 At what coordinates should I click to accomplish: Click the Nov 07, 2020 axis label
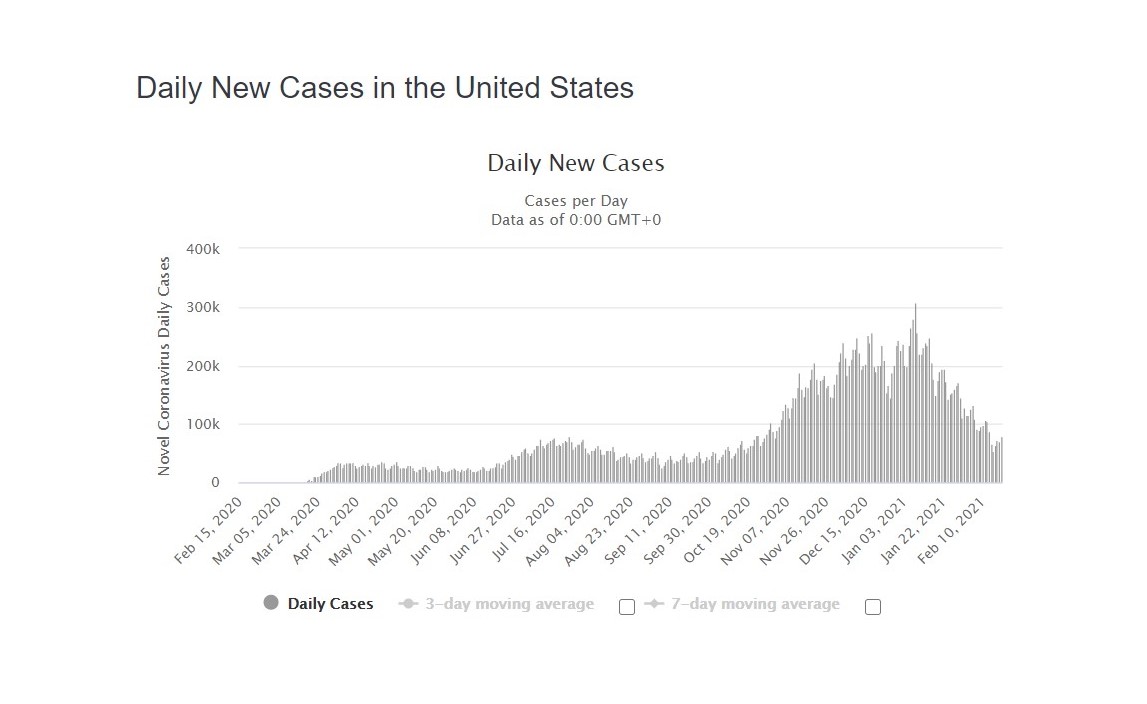coord(755,531)
